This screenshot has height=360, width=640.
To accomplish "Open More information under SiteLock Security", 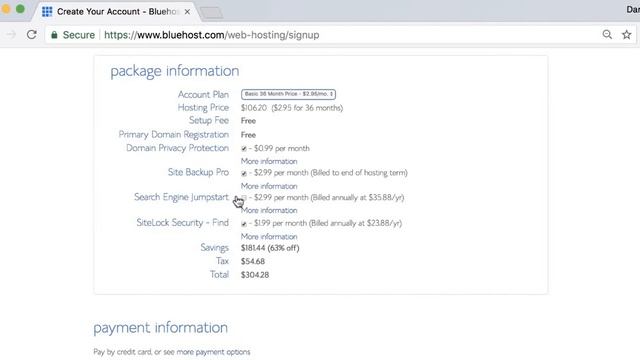I will pyautogui.click(x=269, y=237).
